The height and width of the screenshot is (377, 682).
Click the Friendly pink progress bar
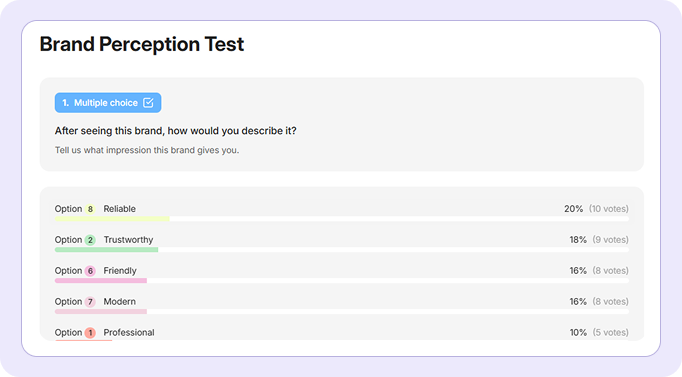101,280
